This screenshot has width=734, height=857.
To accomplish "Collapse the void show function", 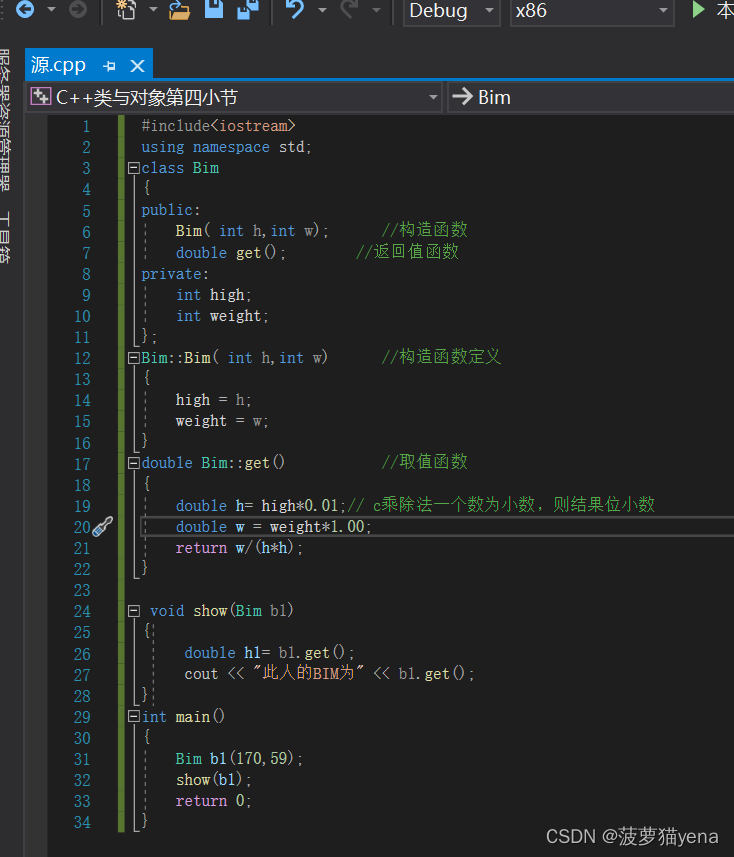I will (133, 611).
